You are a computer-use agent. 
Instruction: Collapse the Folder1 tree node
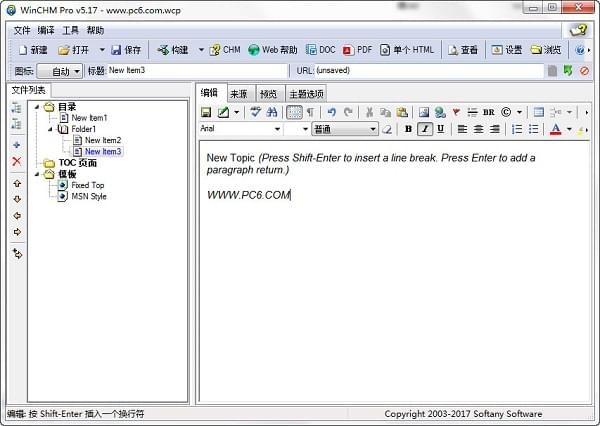click(x=52, y=129)
